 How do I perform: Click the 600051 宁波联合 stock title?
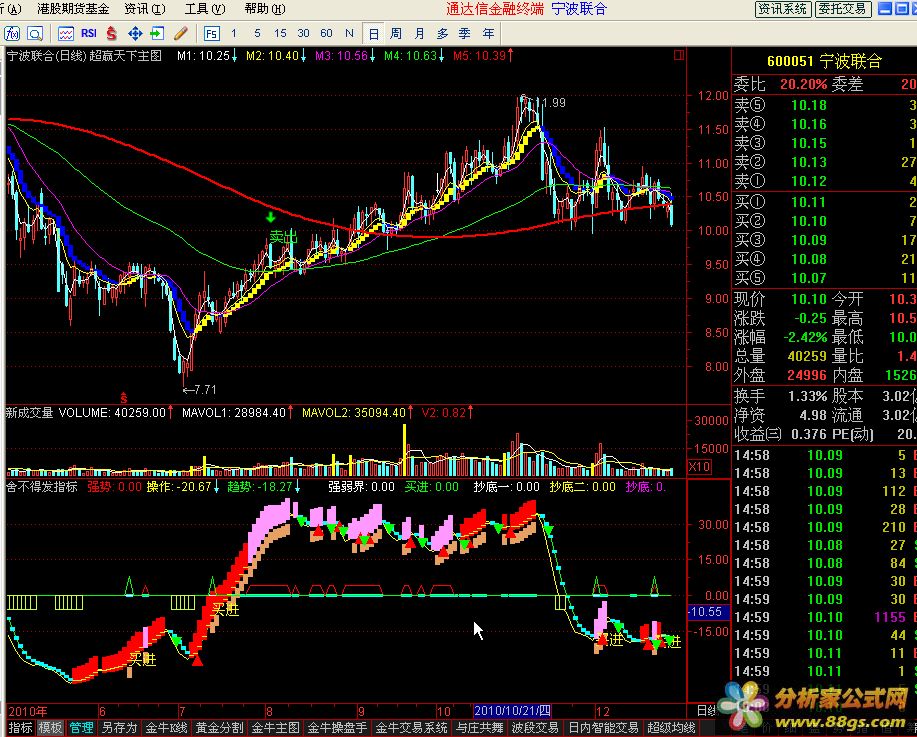[x=824, y=61]
